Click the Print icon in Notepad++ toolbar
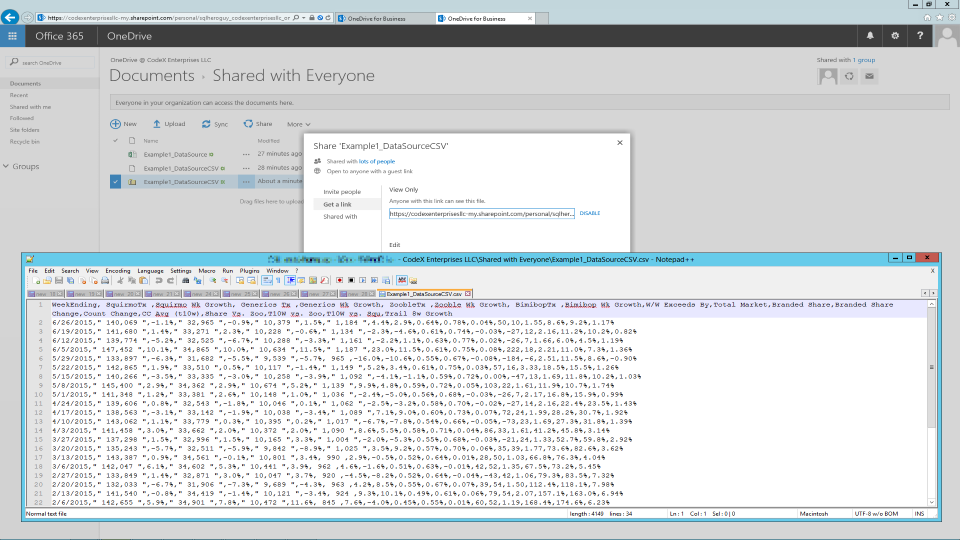 tap(105, 280)
